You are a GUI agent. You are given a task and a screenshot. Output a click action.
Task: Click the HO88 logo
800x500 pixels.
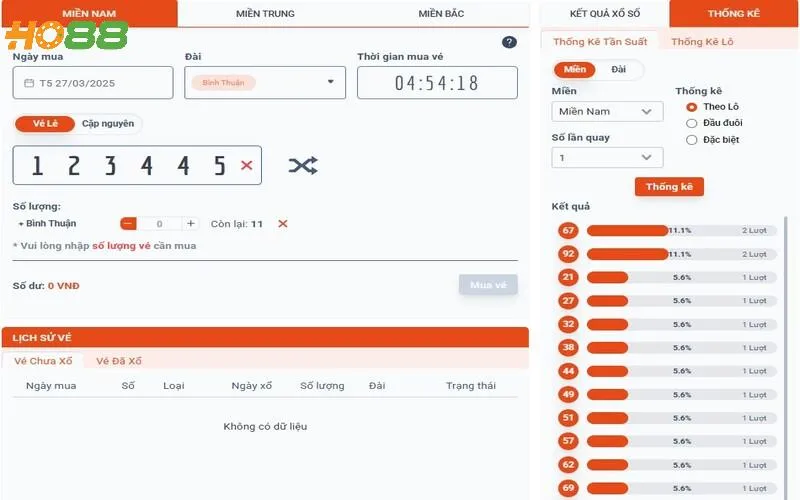[66, 37]
